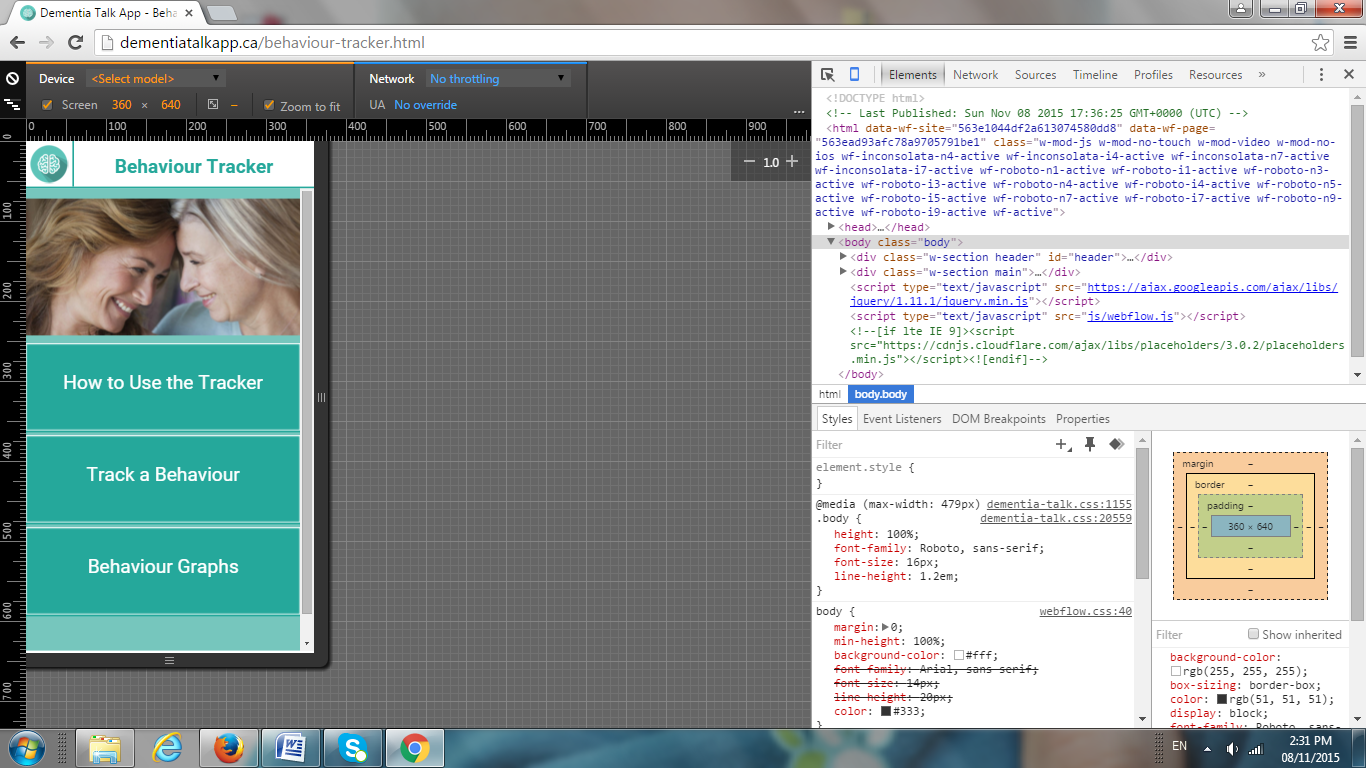Open DevTools three-dot customize menu
The width and height of the screenshot is (1366, 768).
point(1321,75)
